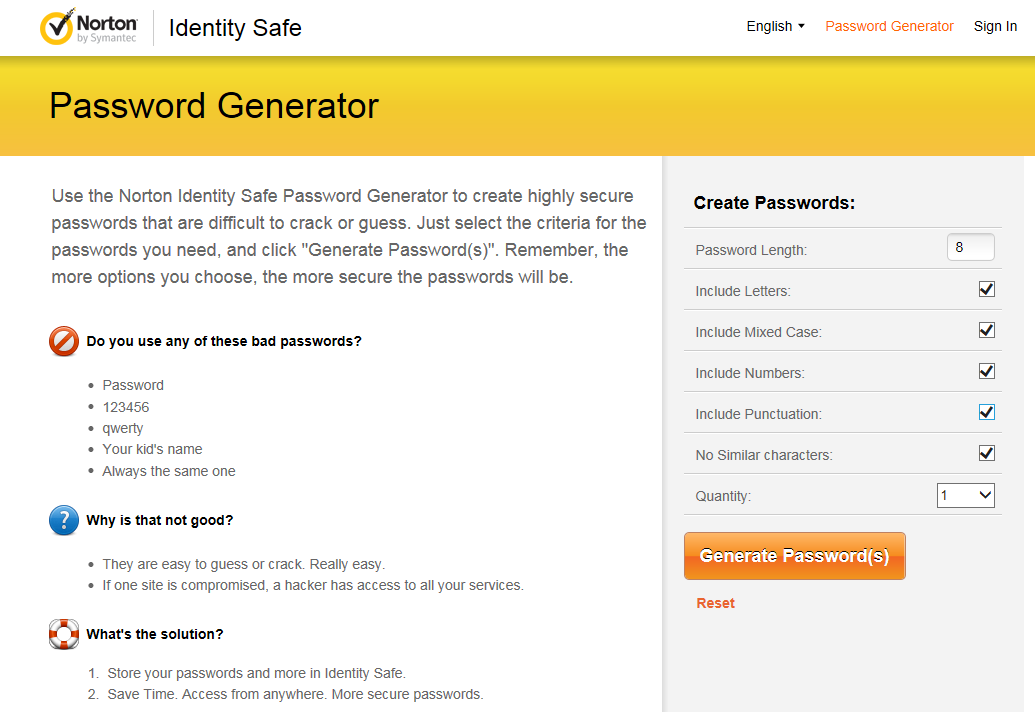Uncheck the No Similar characters checkbox
1035x712 pixels.
(987, 453)
